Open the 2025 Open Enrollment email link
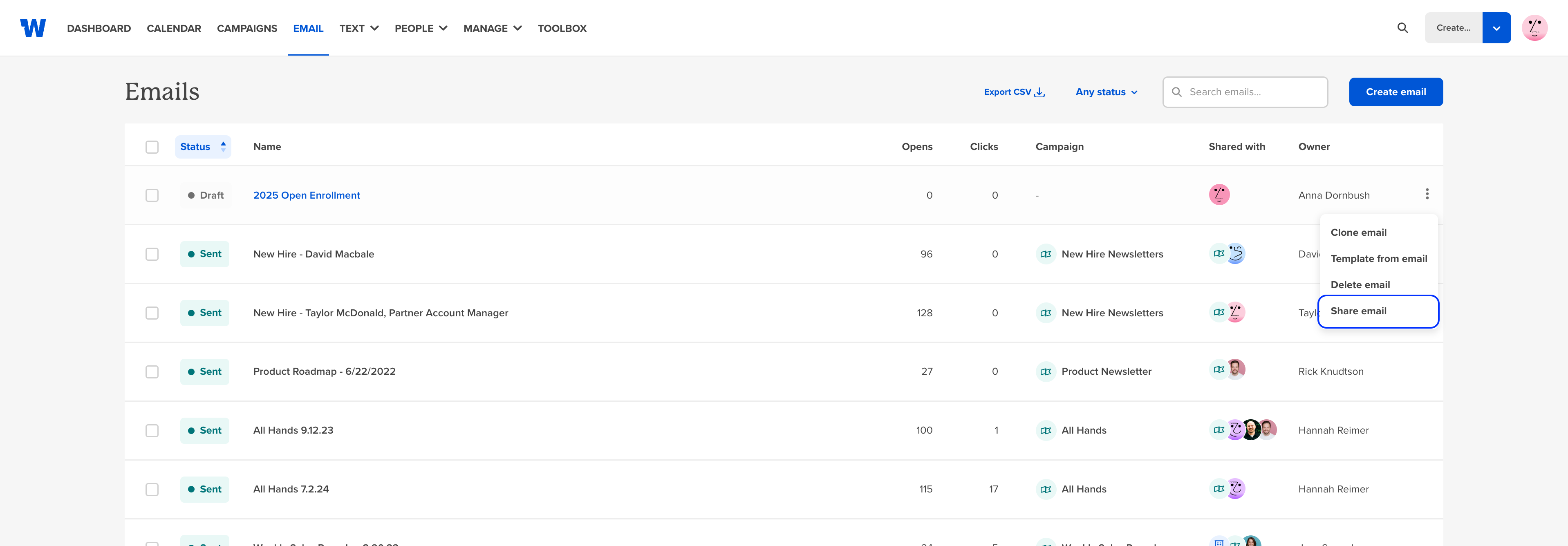 [306, 195]
